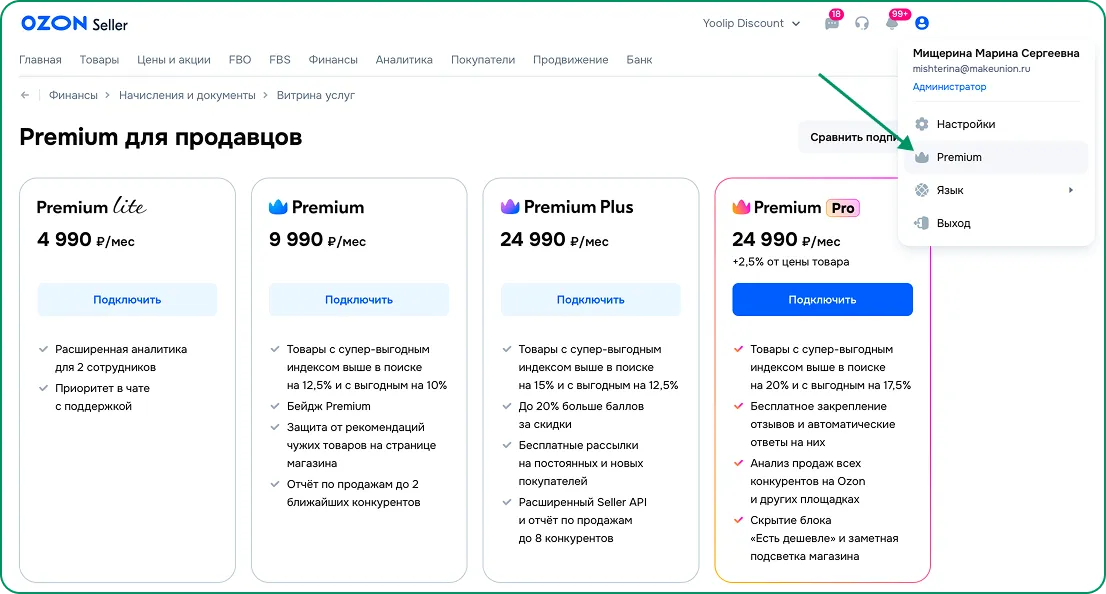Click the Premium crown icon in the menu
The height and width of the screenshot is (594, 1106).
pos(922,157)
